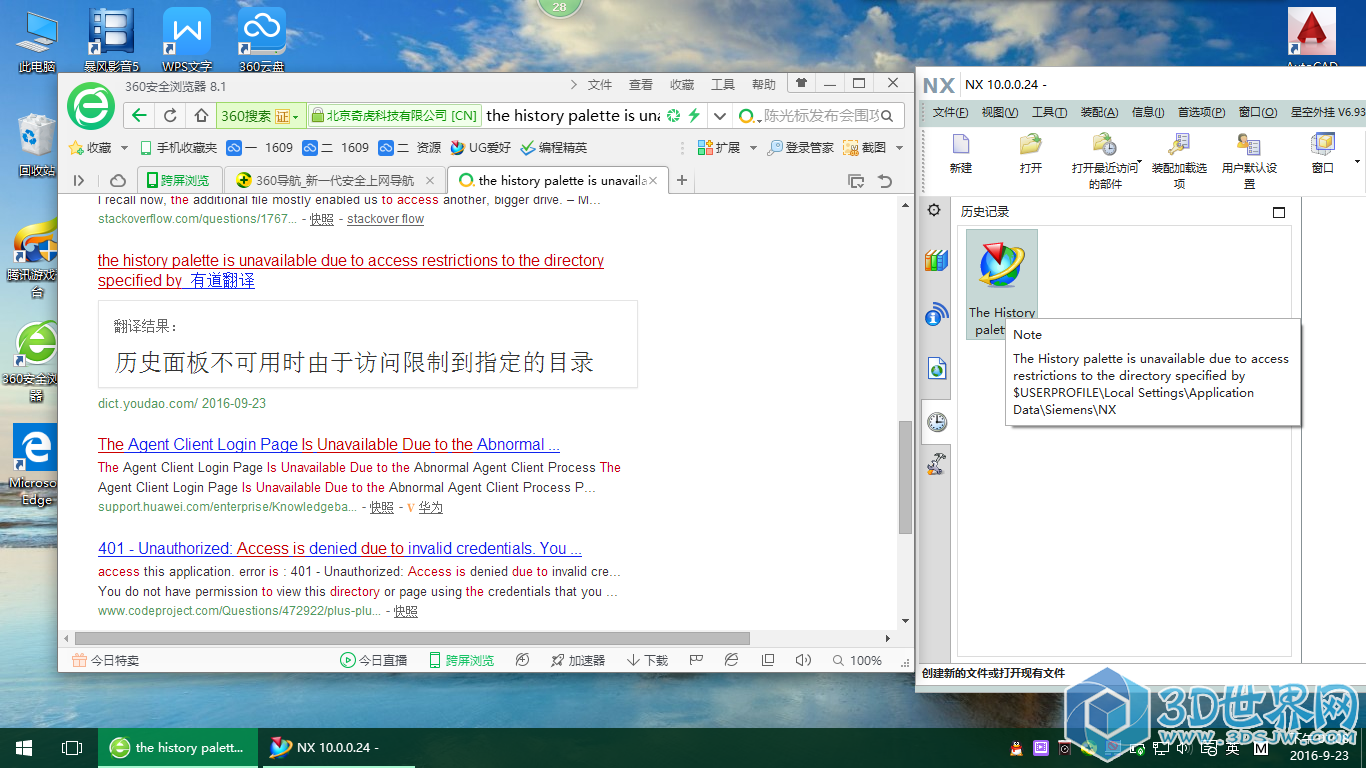Open recently visited parts icon in NX
The image size is (1366, 768).
pyautogui.click(x=1104, y=144)
